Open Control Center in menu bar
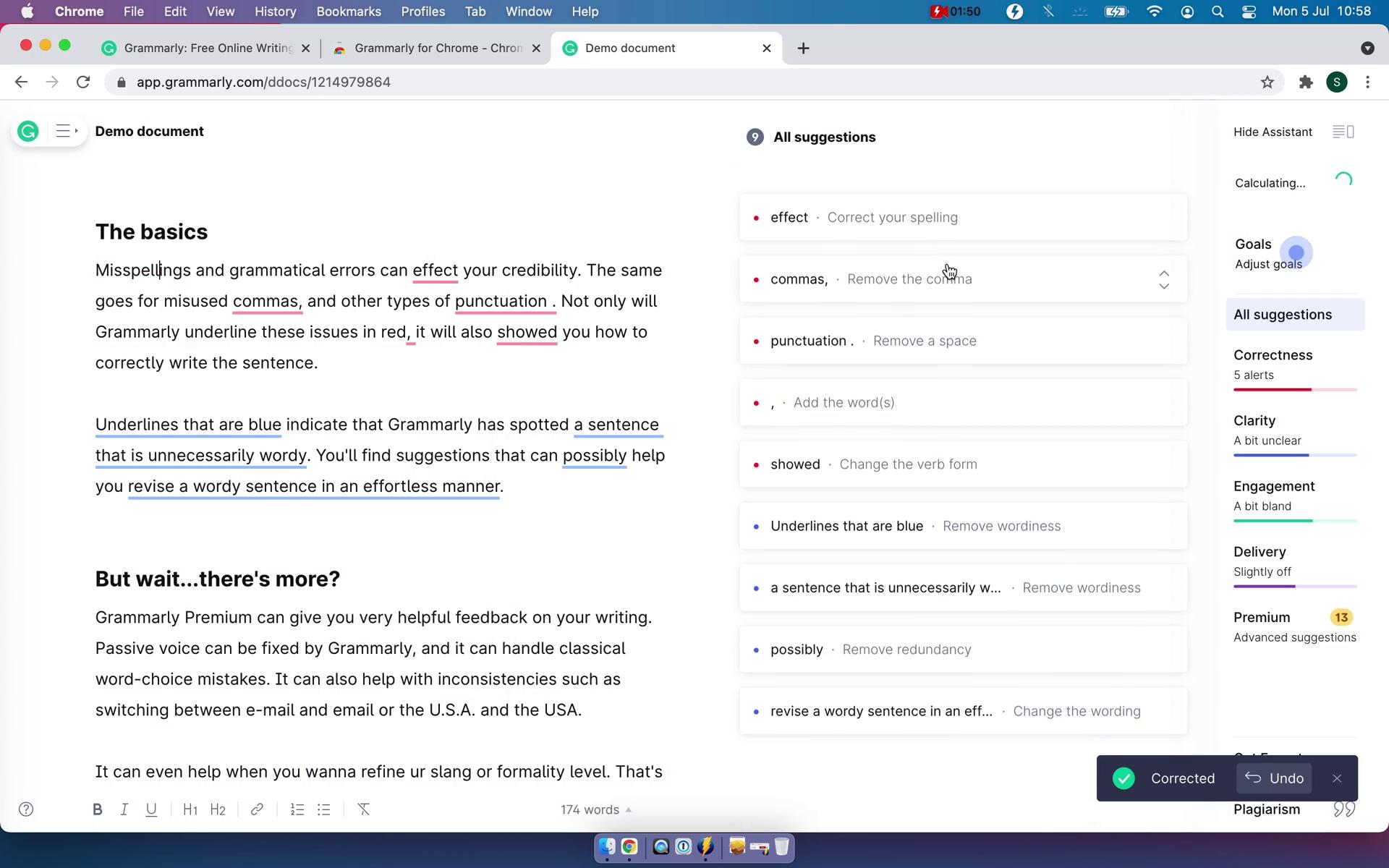The height and width of the screenshot is (868, 1389). tap(1249, 12)
